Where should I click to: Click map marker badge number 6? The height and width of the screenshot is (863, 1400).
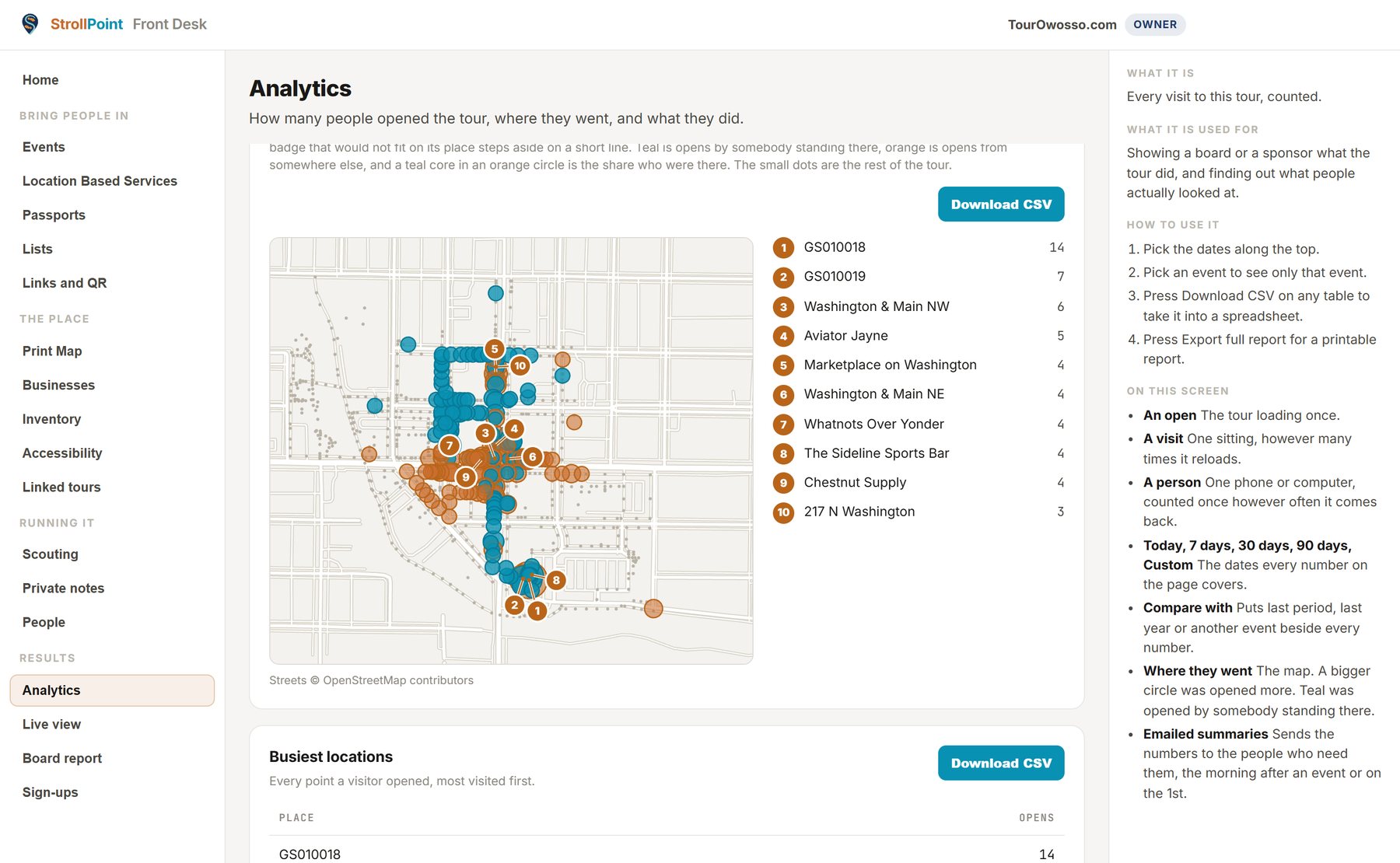click(x=532, y=456)
